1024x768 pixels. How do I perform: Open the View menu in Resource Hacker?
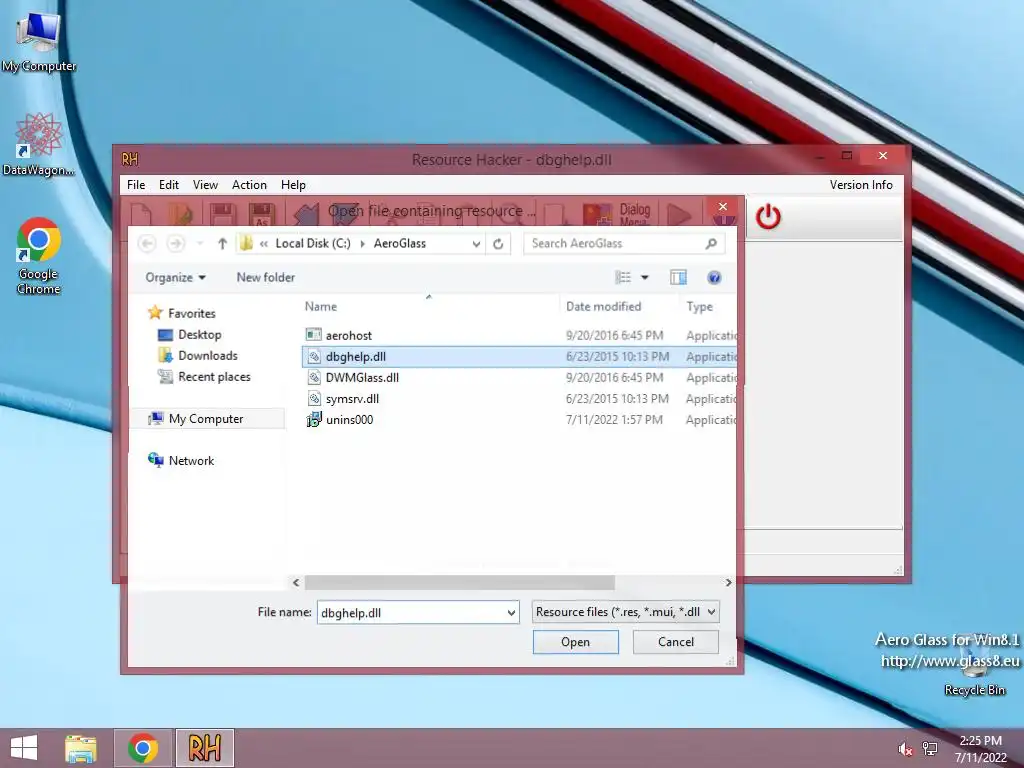(x=205, y=185)
